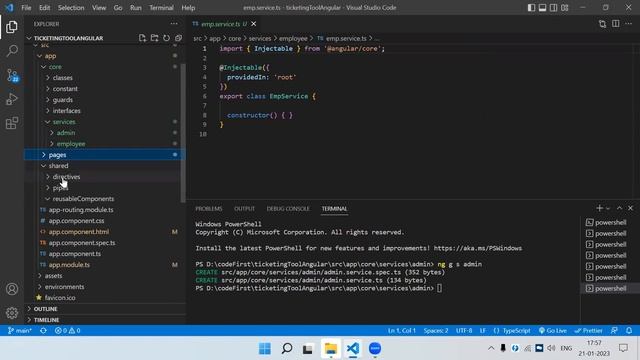
Task: Click Prettier status bar item
Action: pos(589,331)
